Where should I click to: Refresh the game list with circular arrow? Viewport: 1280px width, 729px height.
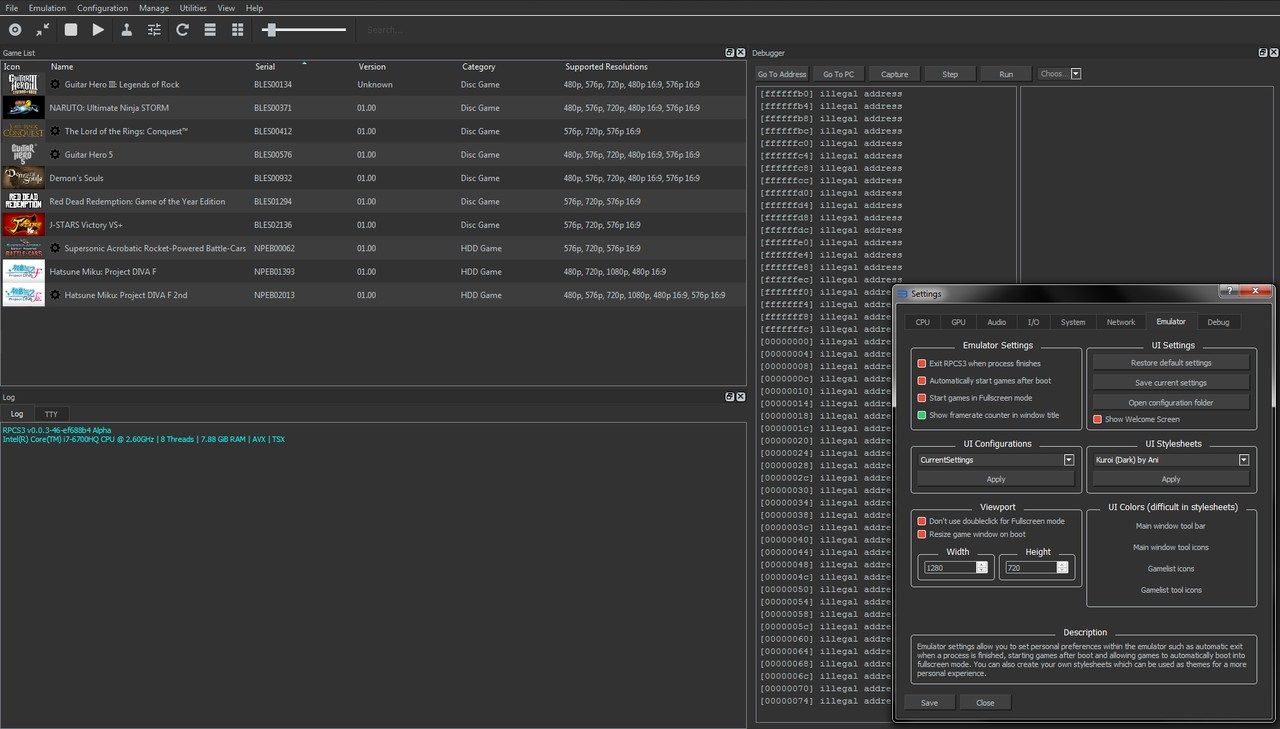[182, 30]
